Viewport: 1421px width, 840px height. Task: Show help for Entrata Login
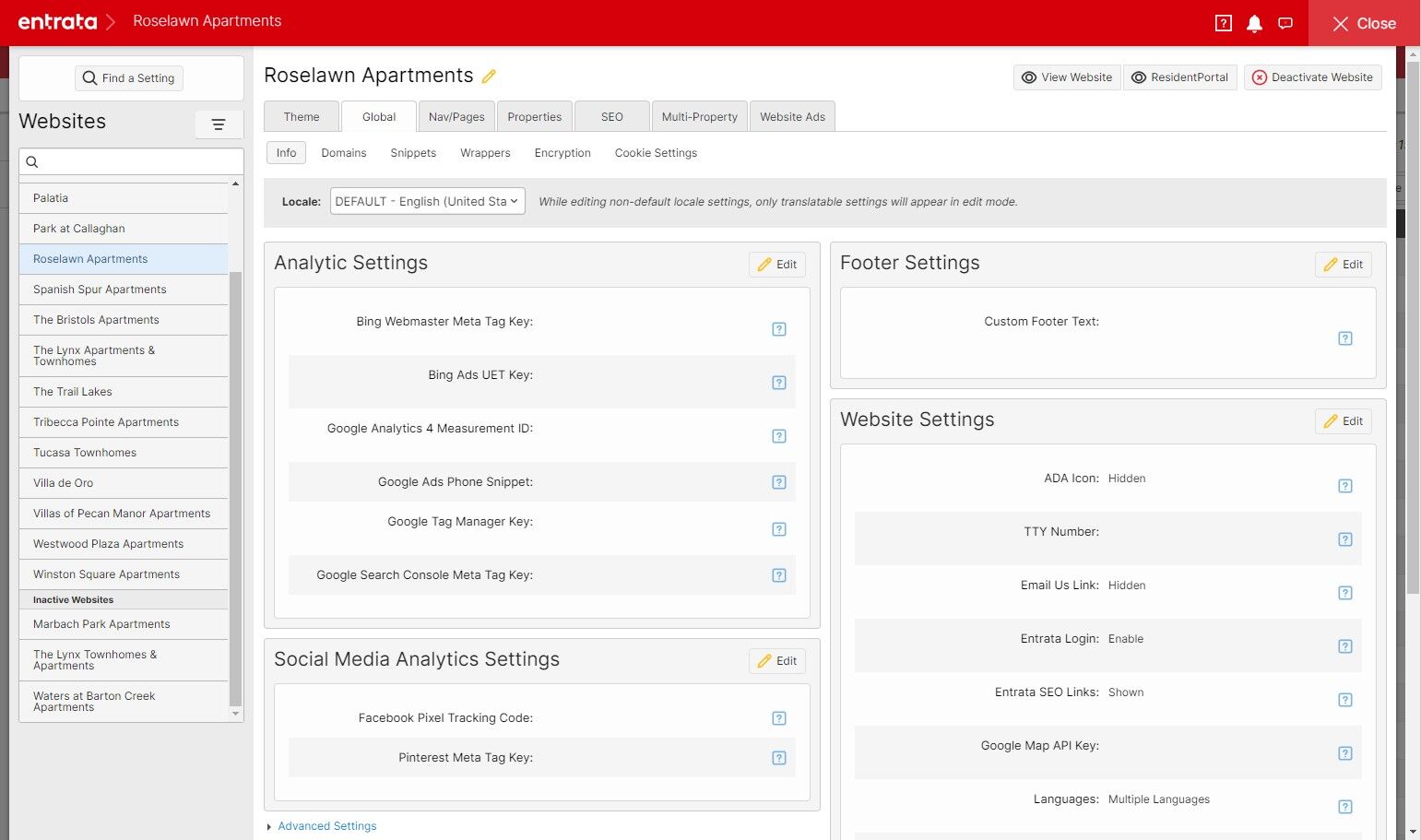coord(1345,646)
